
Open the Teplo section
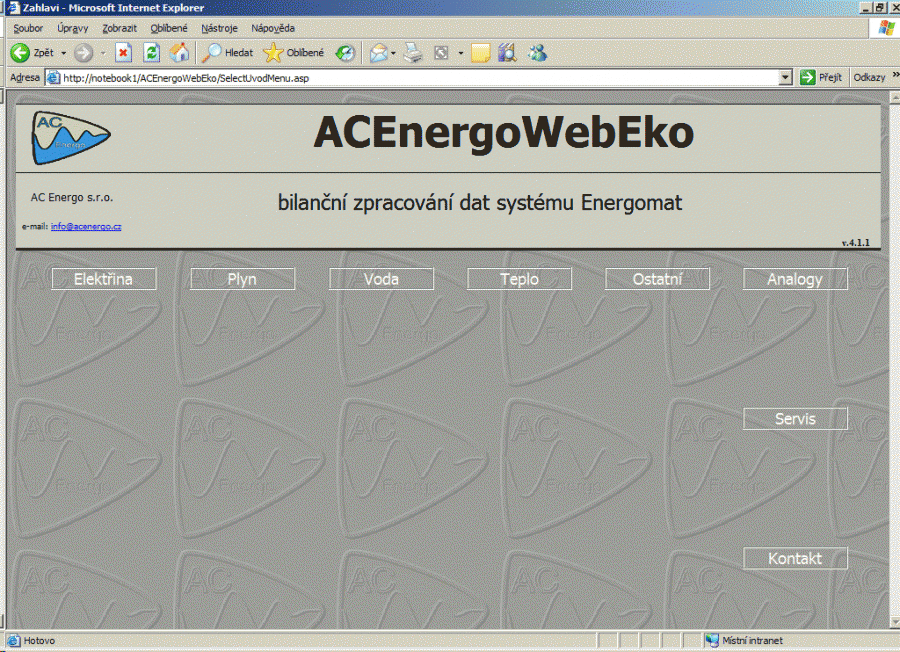point(519,279)
